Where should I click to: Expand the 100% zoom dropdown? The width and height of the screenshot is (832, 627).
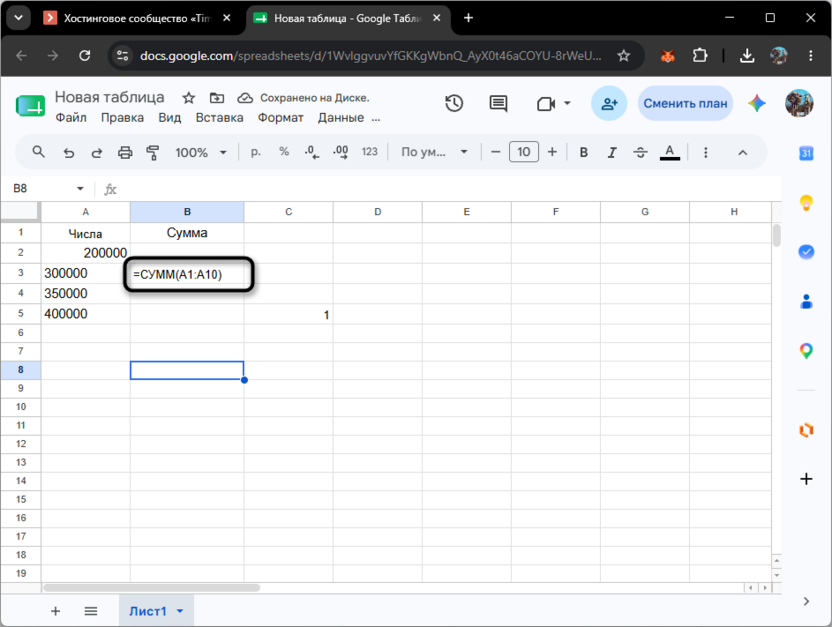(201, 153)
